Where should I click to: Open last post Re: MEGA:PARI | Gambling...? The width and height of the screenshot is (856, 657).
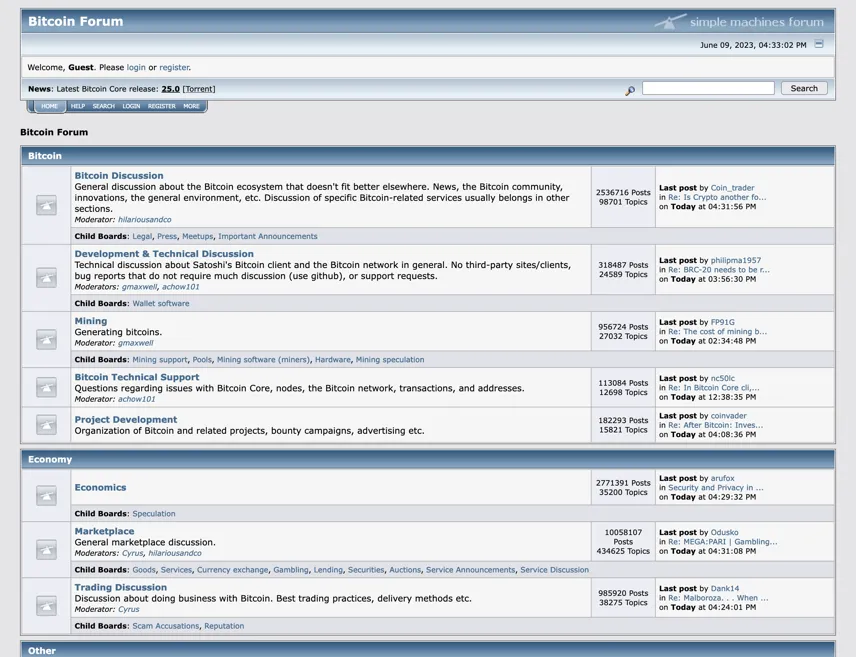tap(723, 542)
